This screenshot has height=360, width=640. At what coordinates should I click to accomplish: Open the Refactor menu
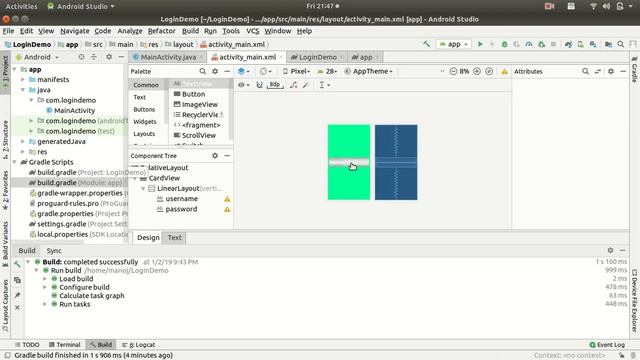[161, 31]
